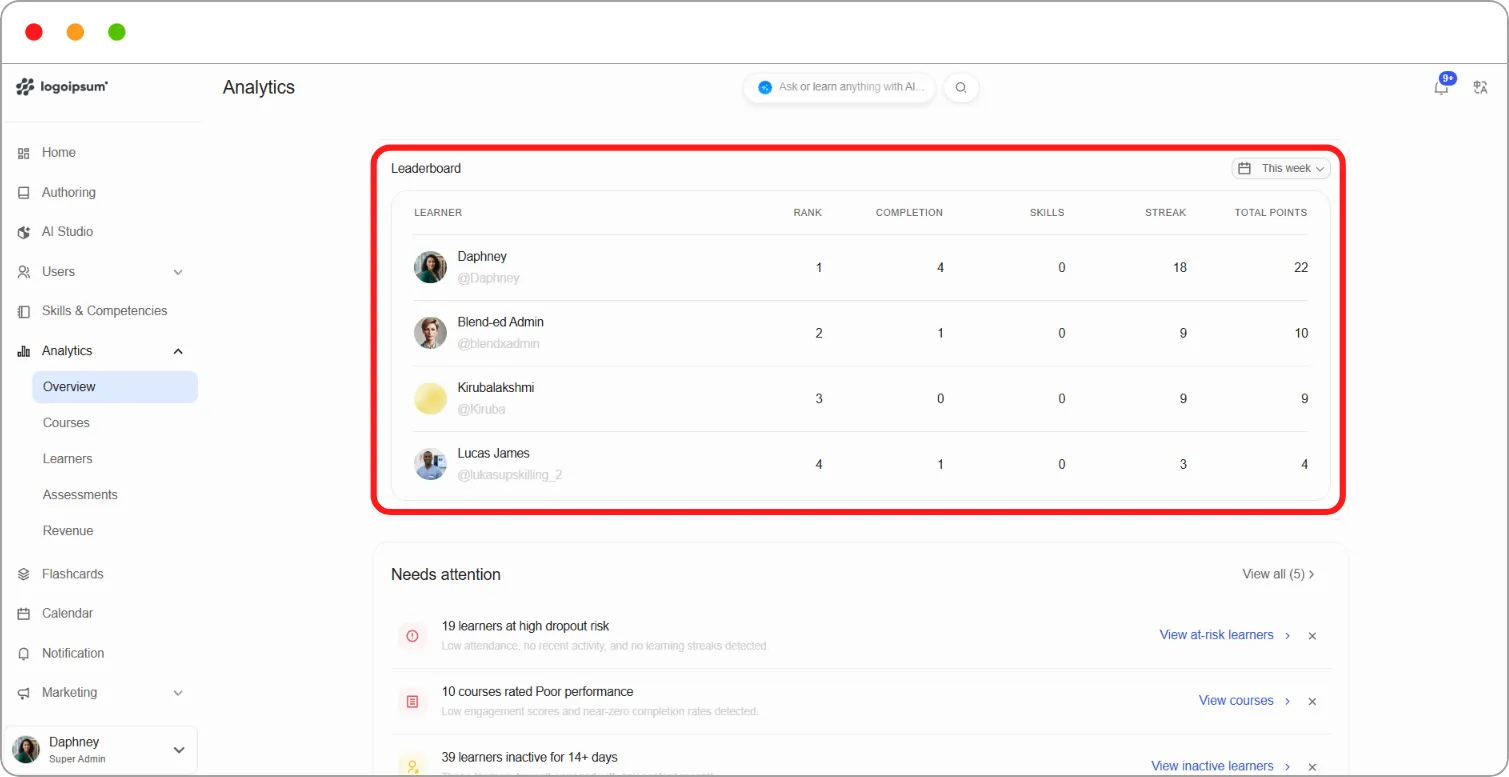This screenshot has height=777, width=1509.
Task: Click the Skills & Competencies icon
Action: 24,311
